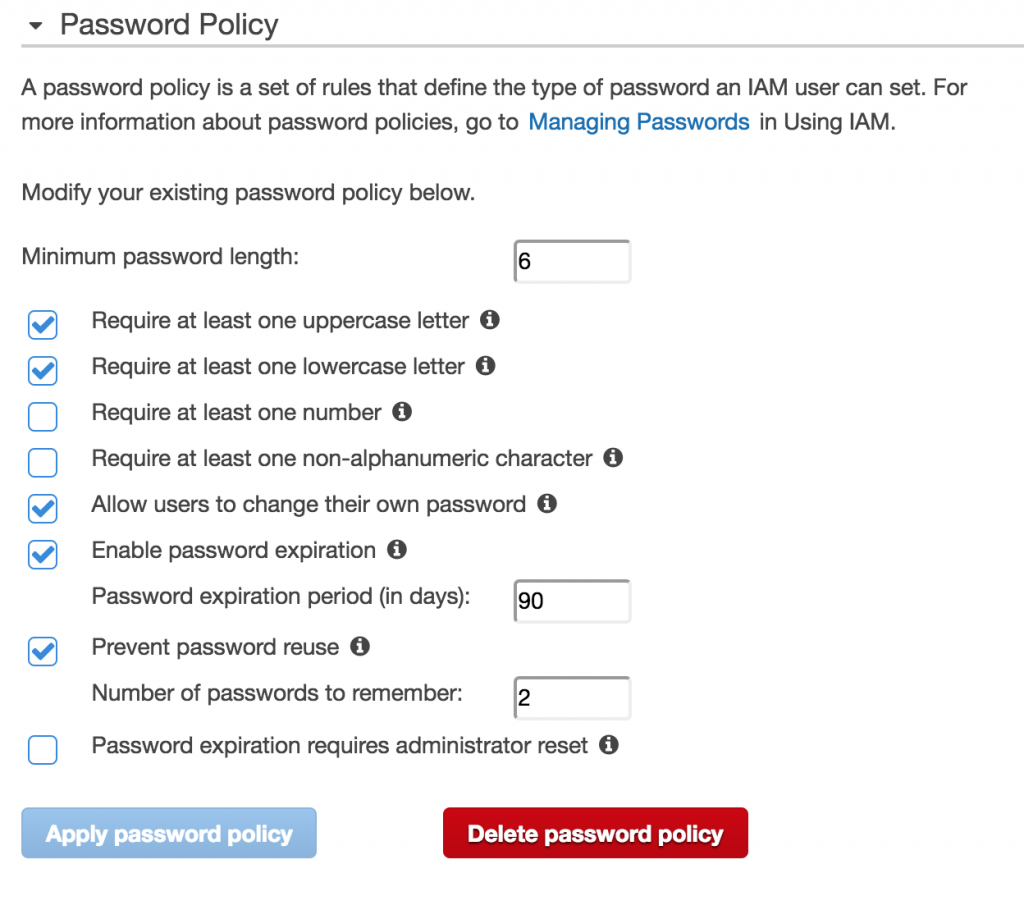This screenshot has height=919, width=1024.
Task: Show info for Allow users to change password
Action: coord(547,504)
